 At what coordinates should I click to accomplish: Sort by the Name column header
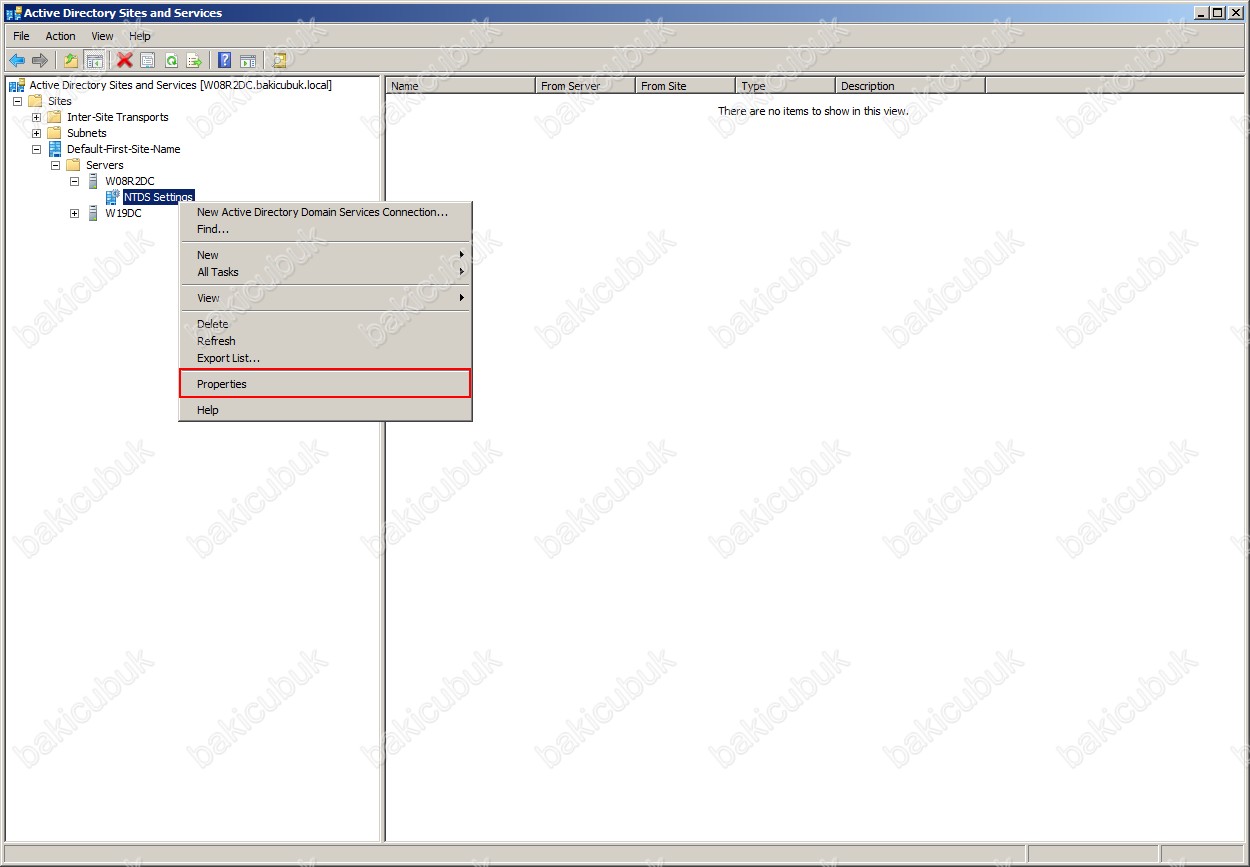point(461,86)
